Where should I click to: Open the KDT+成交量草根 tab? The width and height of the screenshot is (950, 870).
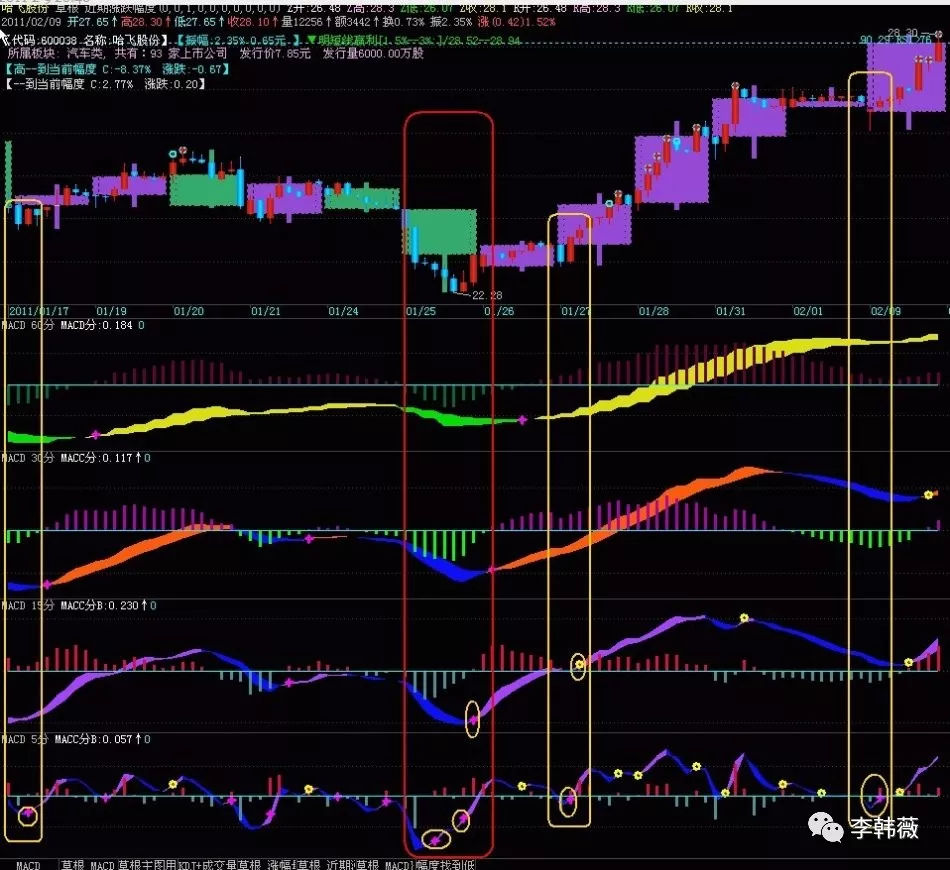point(219,865)
